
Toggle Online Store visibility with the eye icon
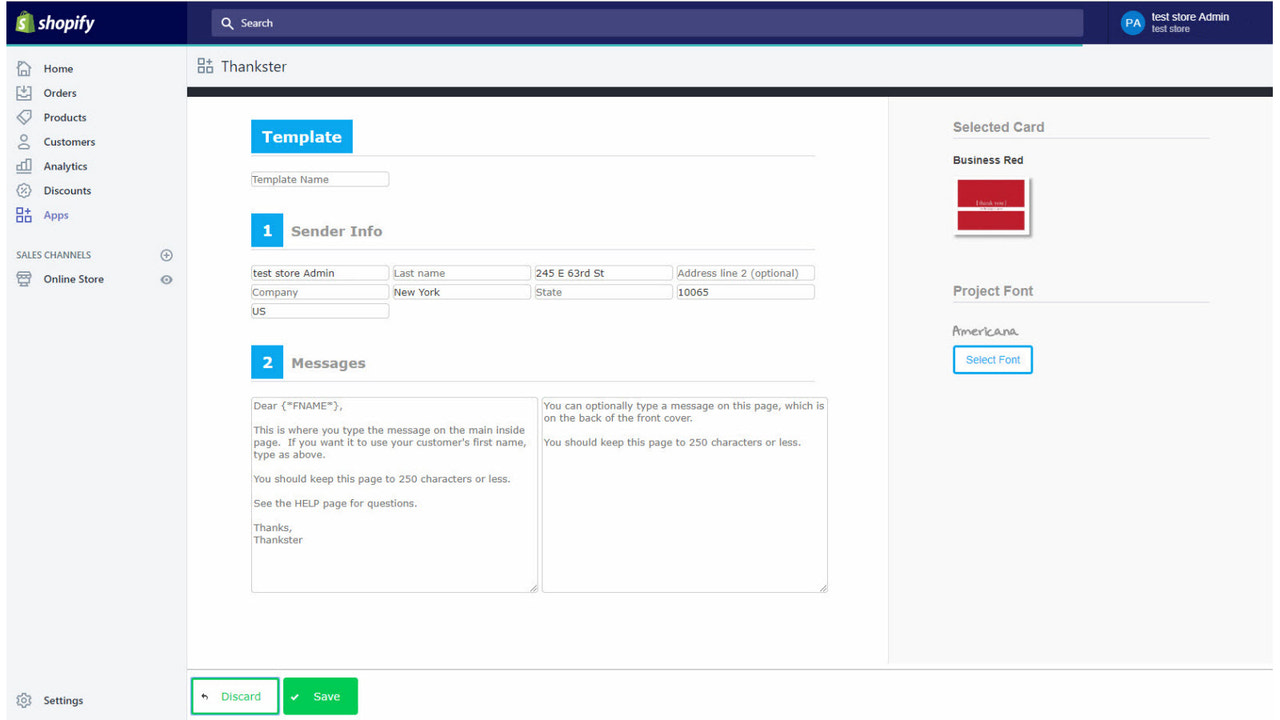click(x=166, y=280)
